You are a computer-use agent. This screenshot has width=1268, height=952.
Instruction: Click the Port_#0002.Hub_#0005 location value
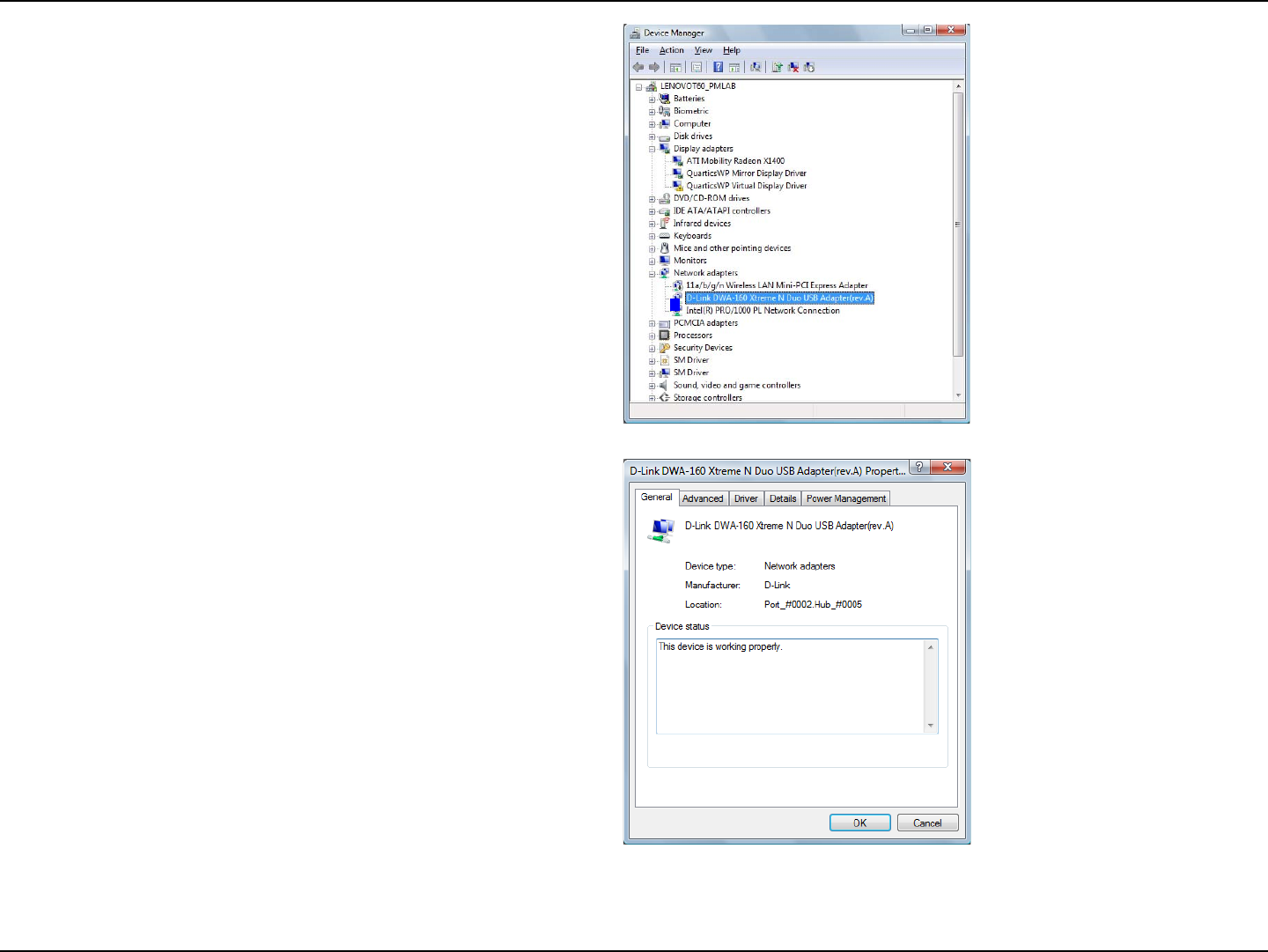813,605
